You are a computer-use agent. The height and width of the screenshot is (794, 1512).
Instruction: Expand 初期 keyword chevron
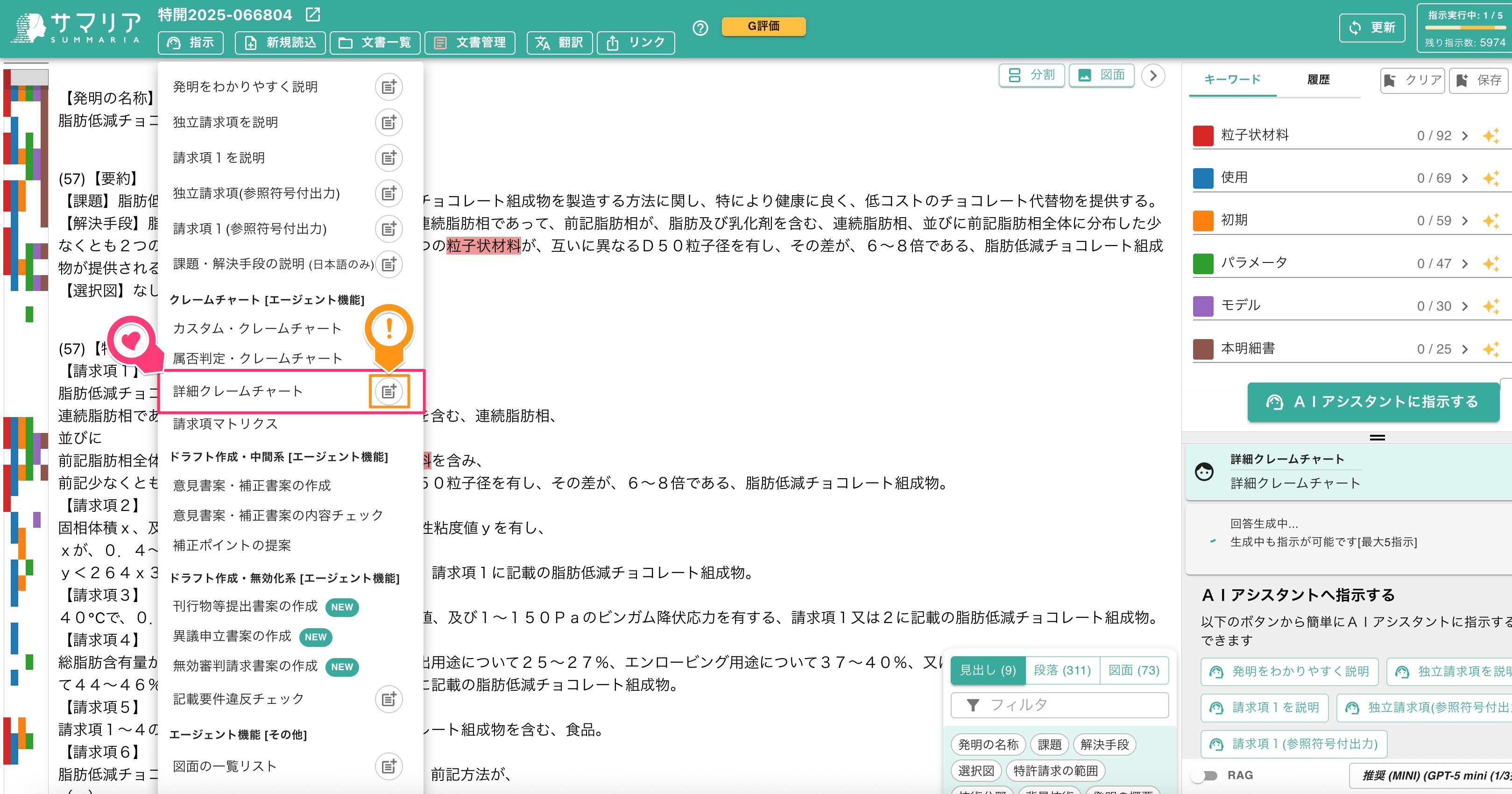(x=1465, y=221)
